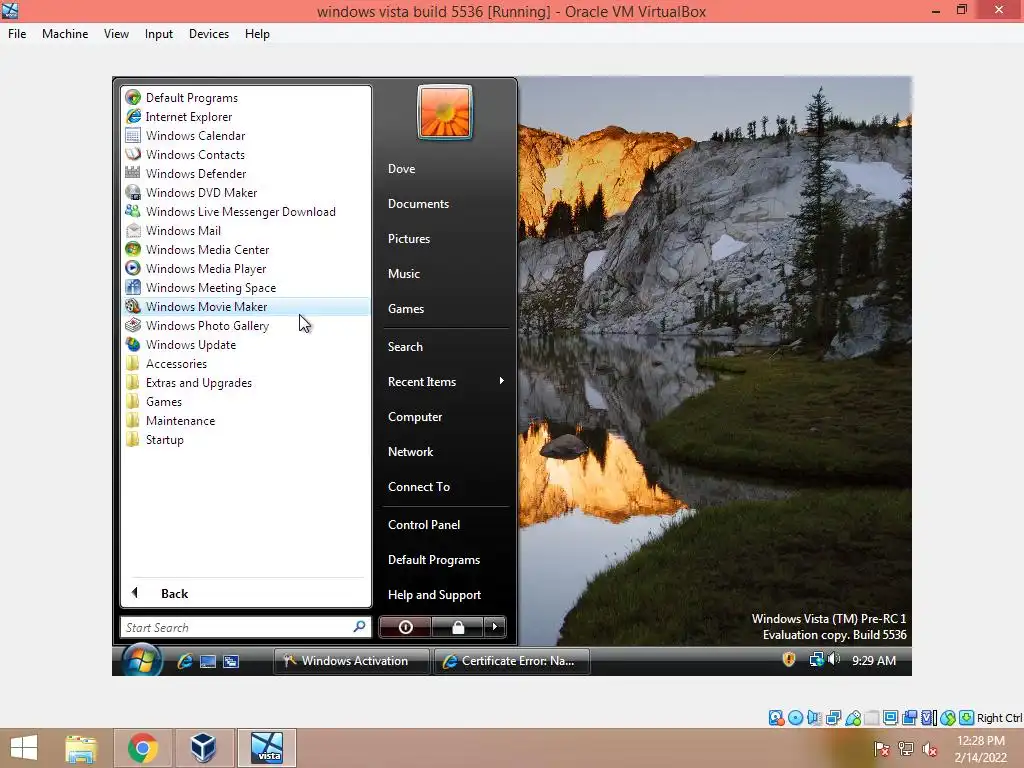Viewport: 1024px width, 768px height.
Task: Open the VirtualBox Input menu
Action: click(x=159, y=34)
